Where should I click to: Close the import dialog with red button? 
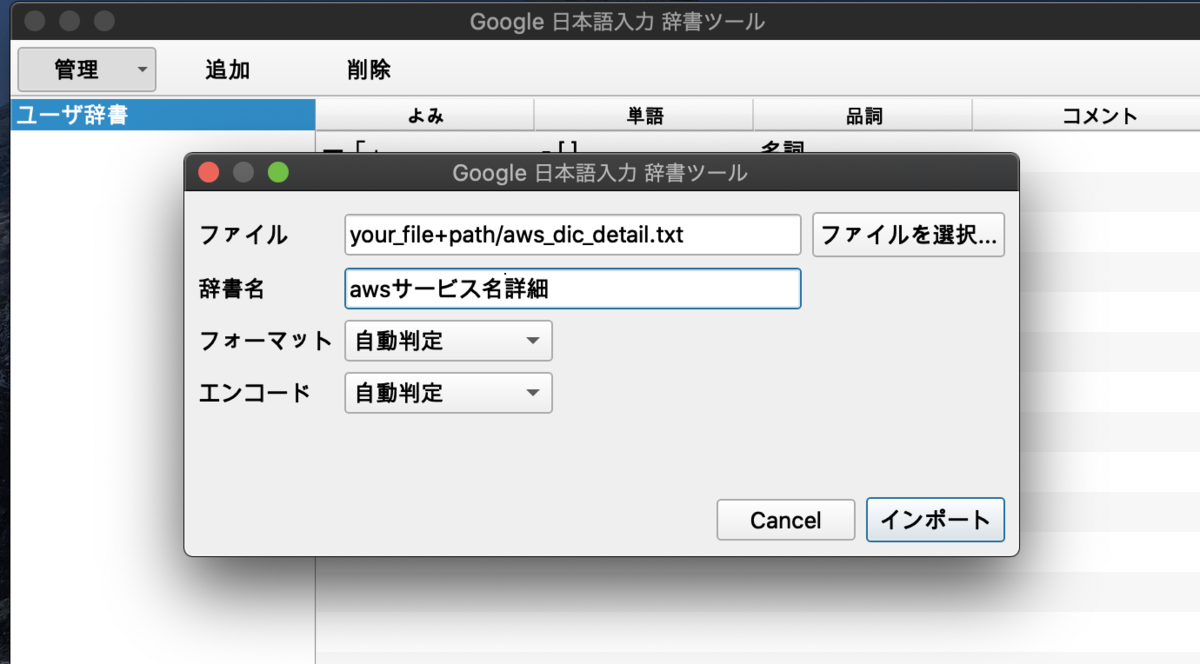tap(209, 172)
